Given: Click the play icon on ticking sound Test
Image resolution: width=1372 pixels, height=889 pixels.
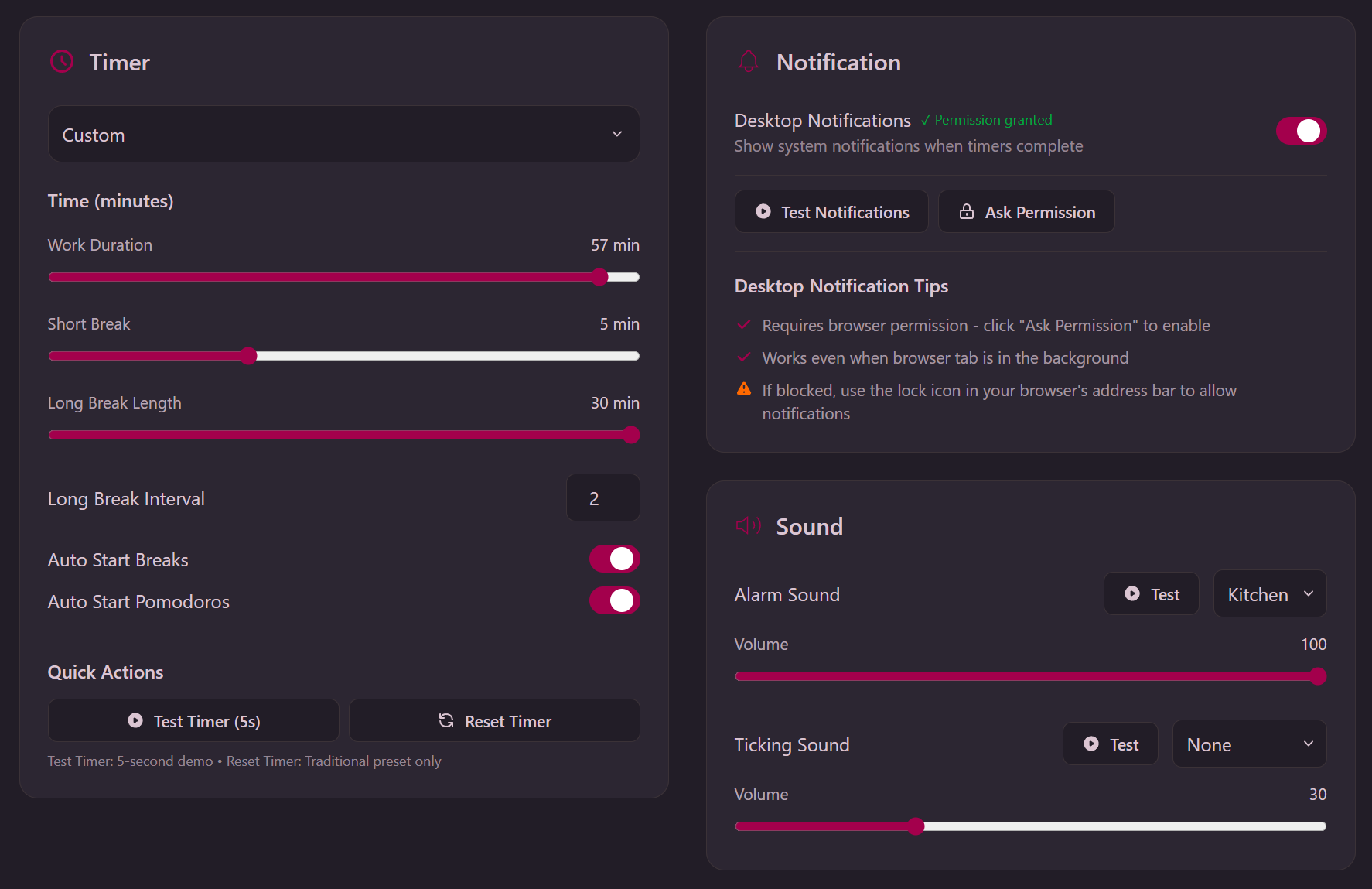Looking at the screenshot, I should click(1090, 744).
